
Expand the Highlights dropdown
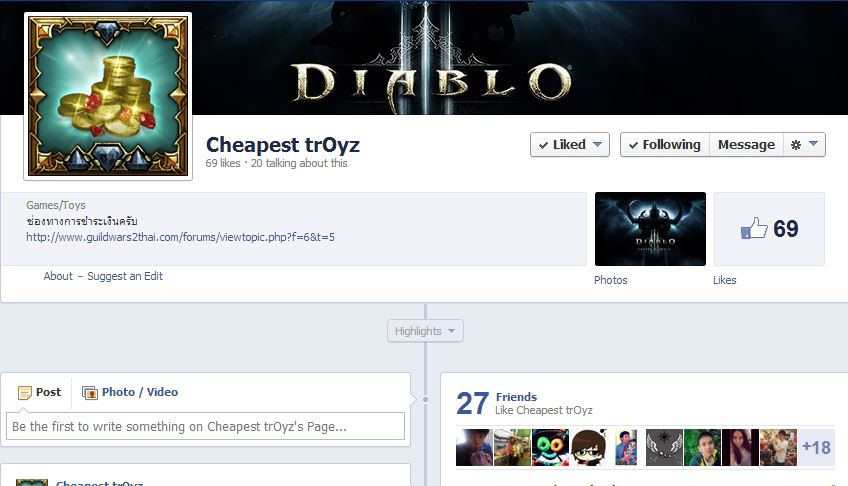click(425, 331)
